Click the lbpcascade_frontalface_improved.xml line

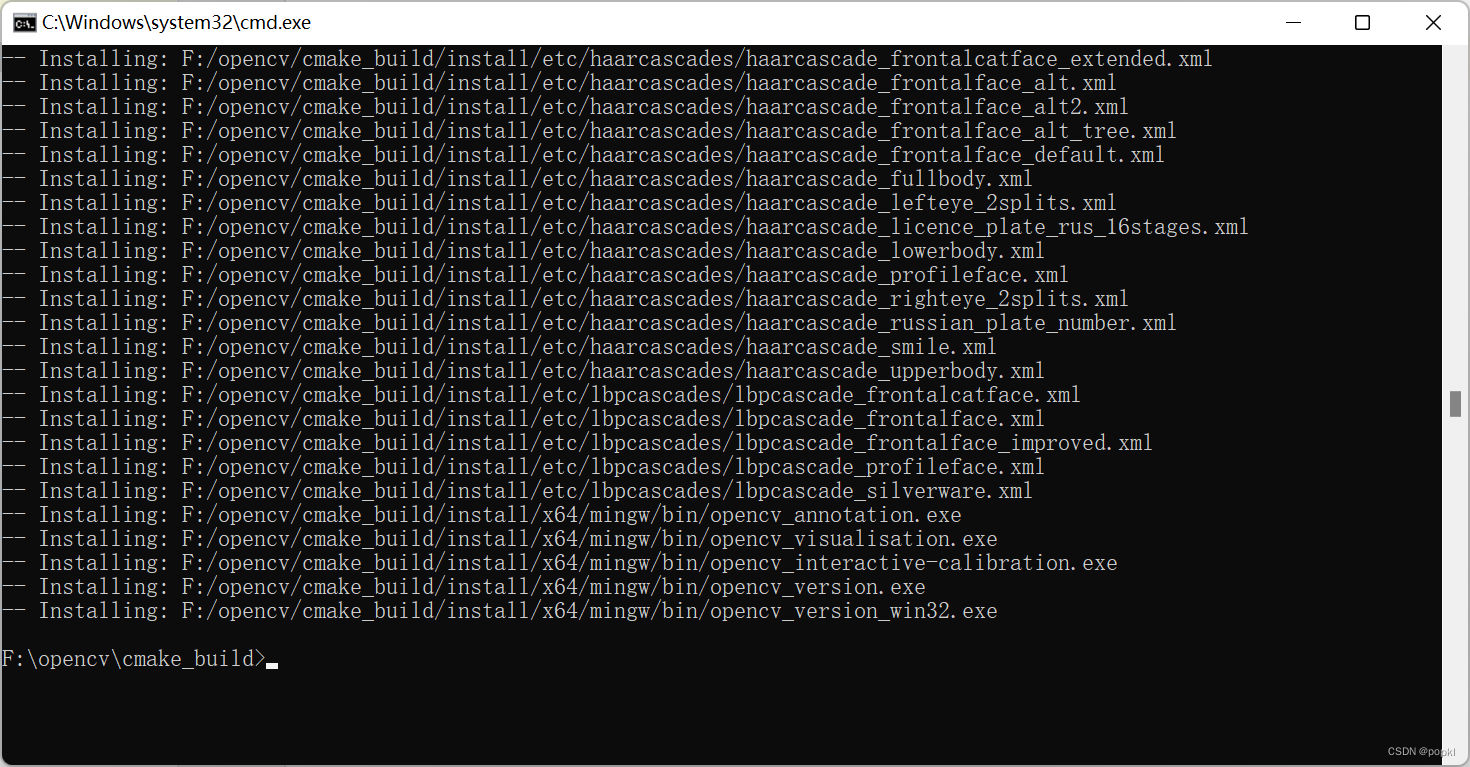point(577,443)
